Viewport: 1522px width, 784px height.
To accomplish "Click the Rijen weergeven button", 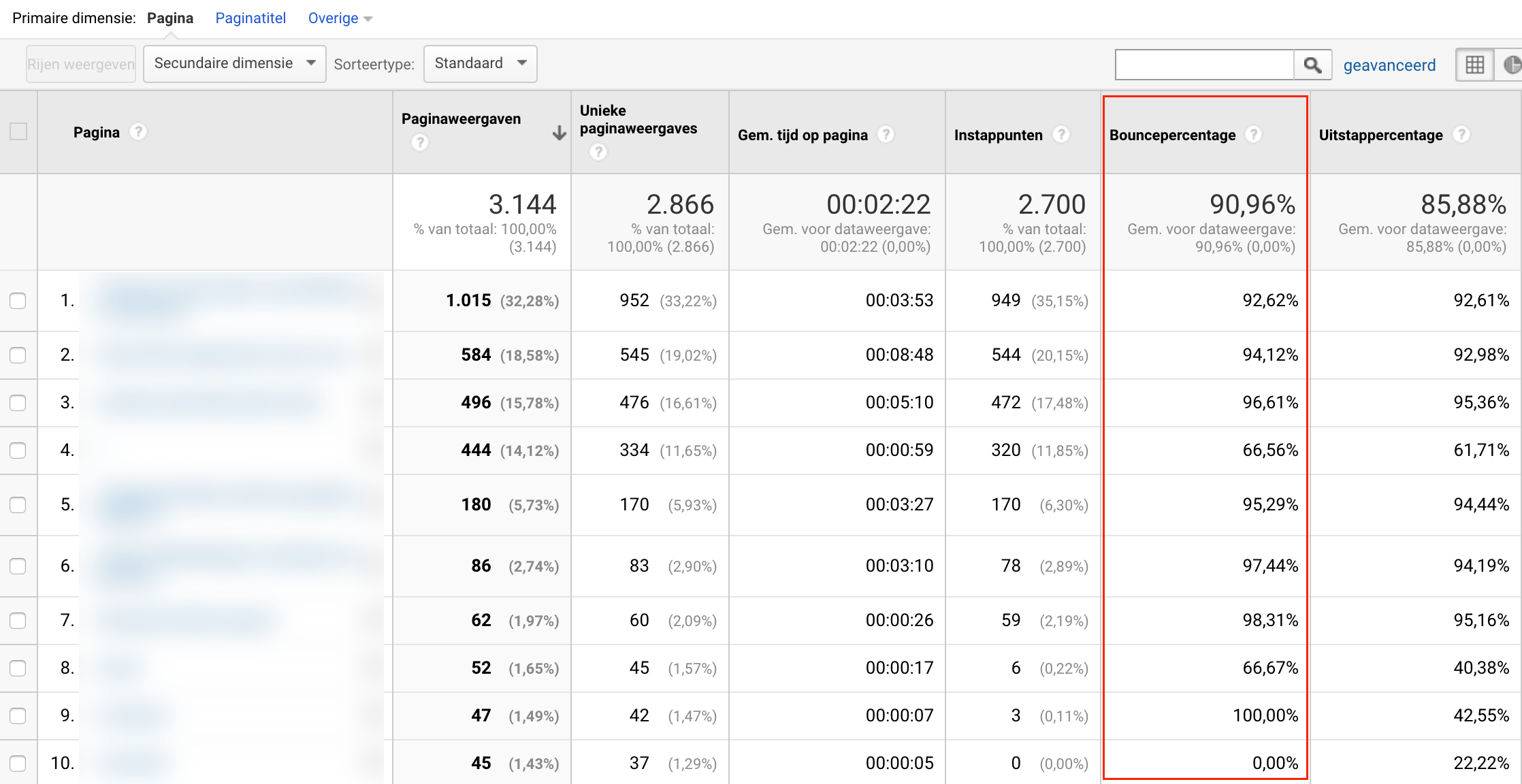I will pyautogui.click(x=81, y=64).
